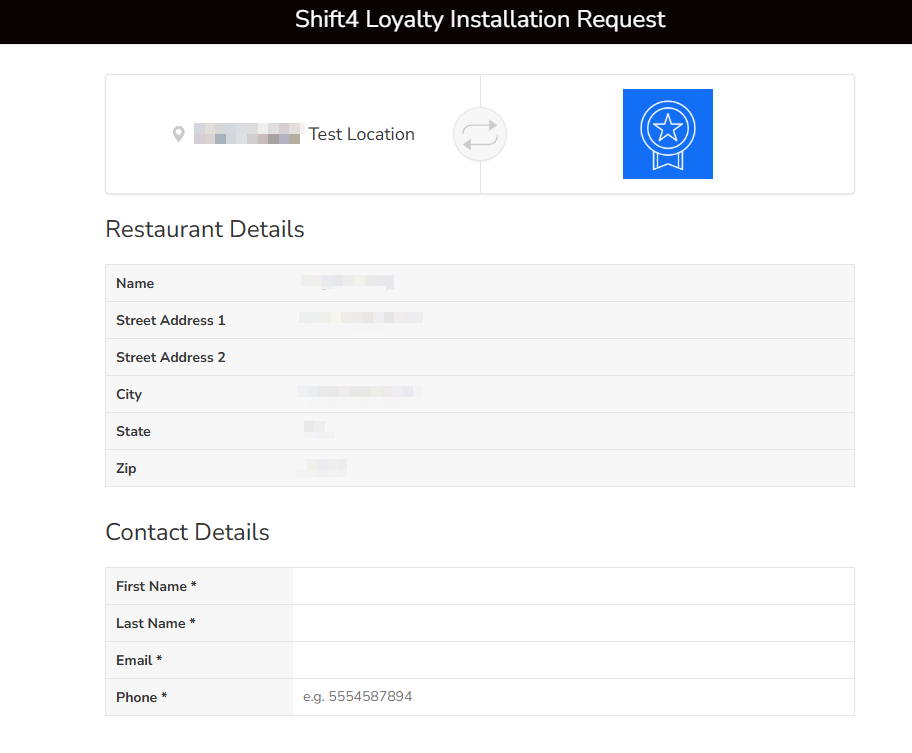Image resolution: width=912 pixels, height=753 pixels.
Task: Focus the Last Name input field
Action: point(572,623)
